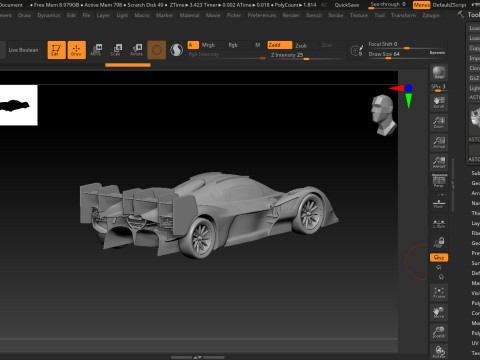Adjust the SPix slider

click(439, 87)
